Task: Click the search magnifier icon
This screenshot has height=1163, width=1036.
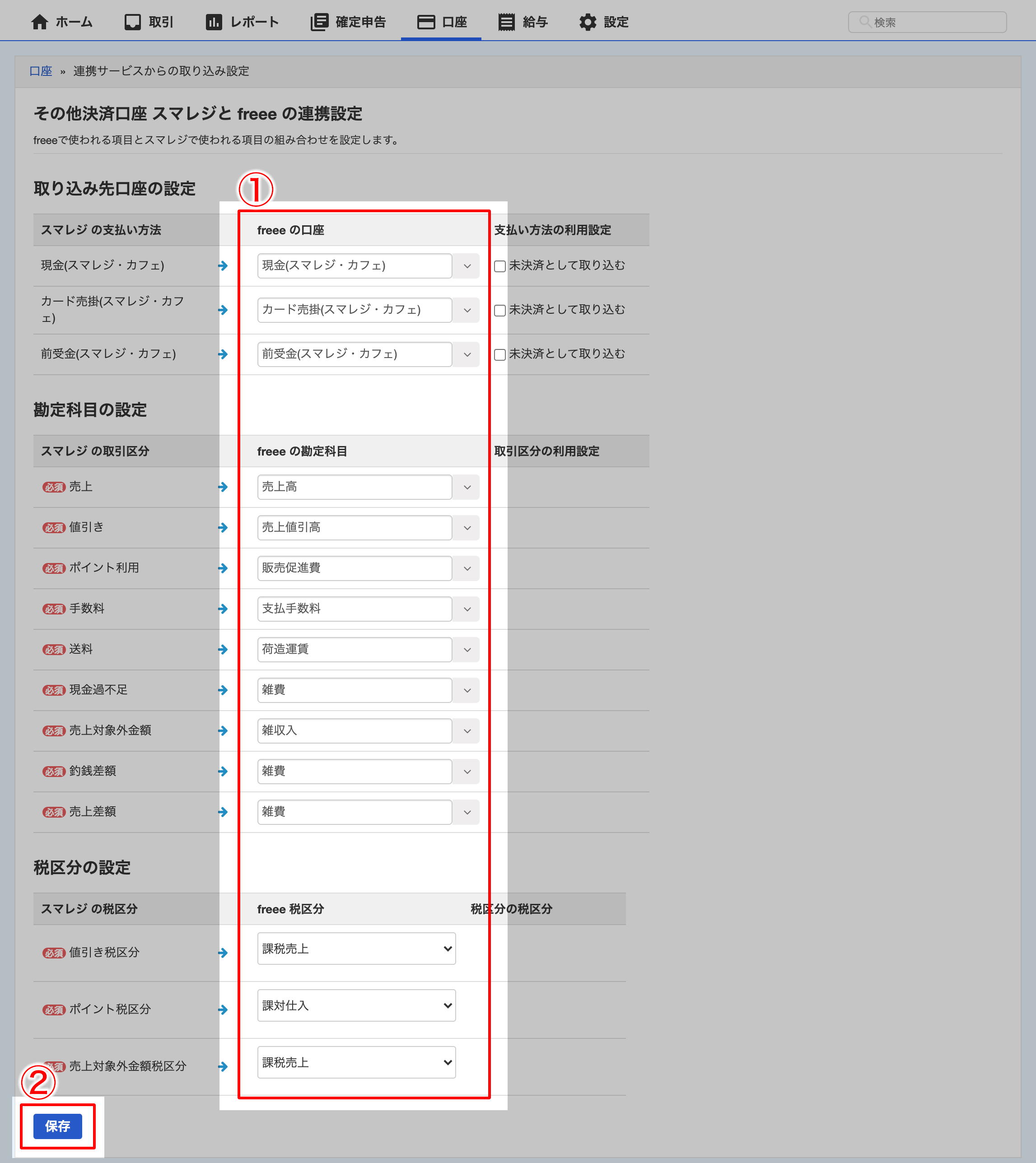Action: pyautogui.click(x=865, y=22)
